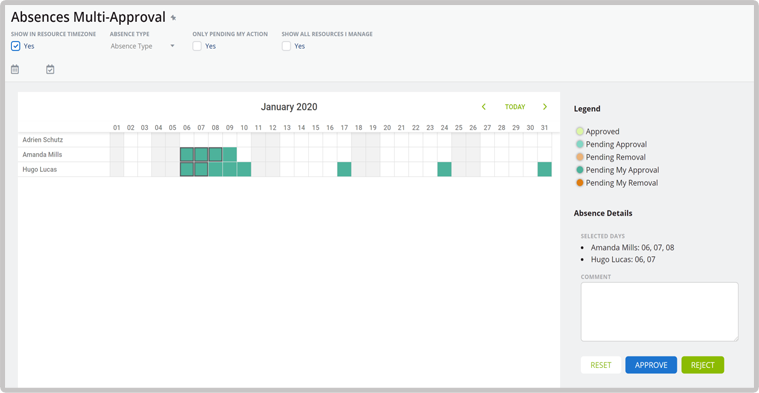The height and width of the screenshot is (393, 759).
Task: Click the Approved legend color circle
Action: (580, 131)
